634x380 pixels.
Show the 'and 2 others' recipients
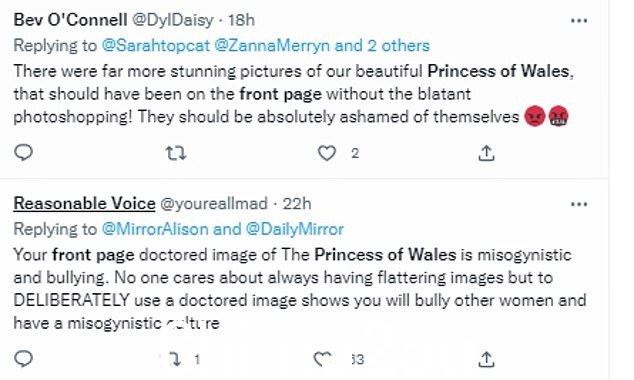382,45
